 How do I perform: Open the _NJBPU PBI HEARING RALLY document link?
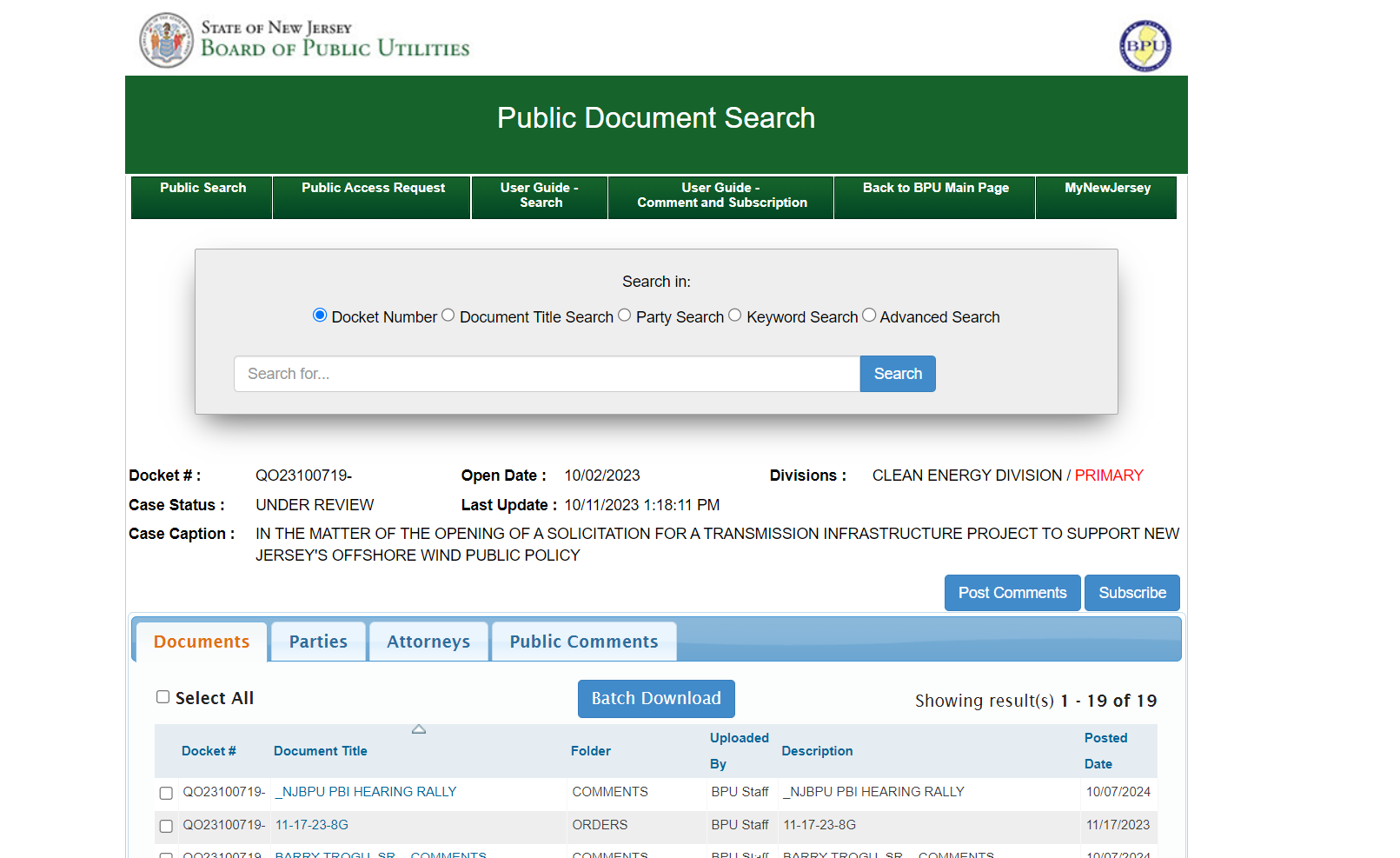[x=366, y=792]
